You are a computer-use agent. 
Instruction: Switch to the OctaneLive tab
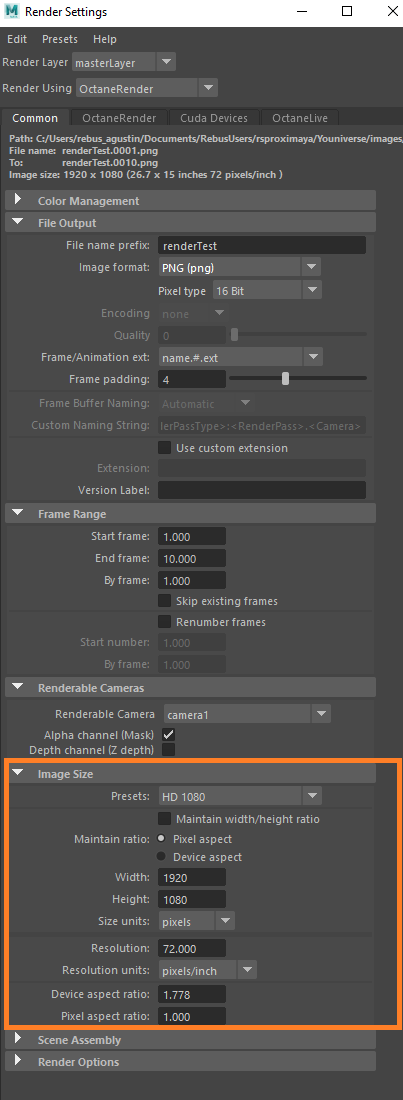[295, 118]
